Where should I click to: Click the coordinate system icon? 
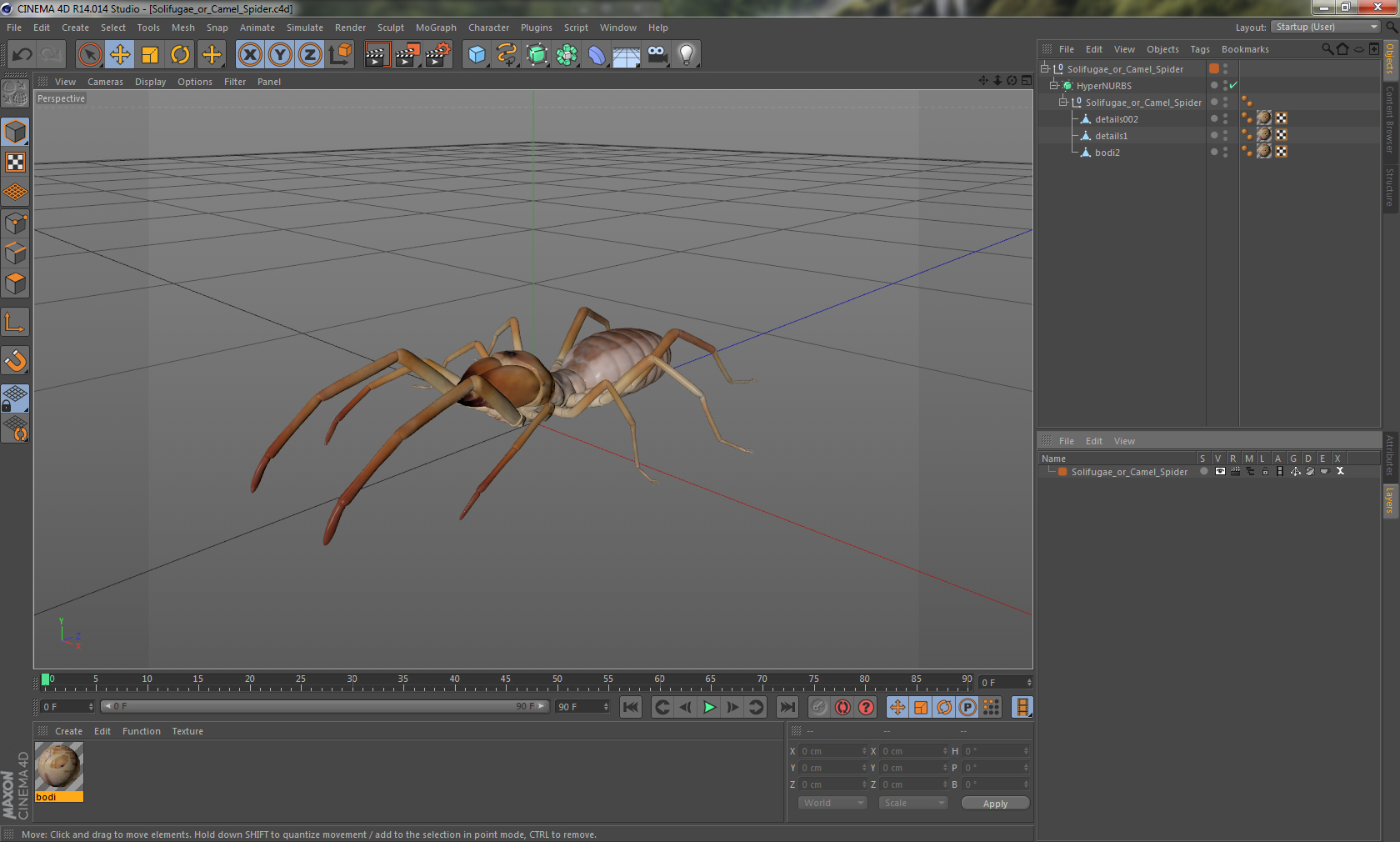coord(340,55)
